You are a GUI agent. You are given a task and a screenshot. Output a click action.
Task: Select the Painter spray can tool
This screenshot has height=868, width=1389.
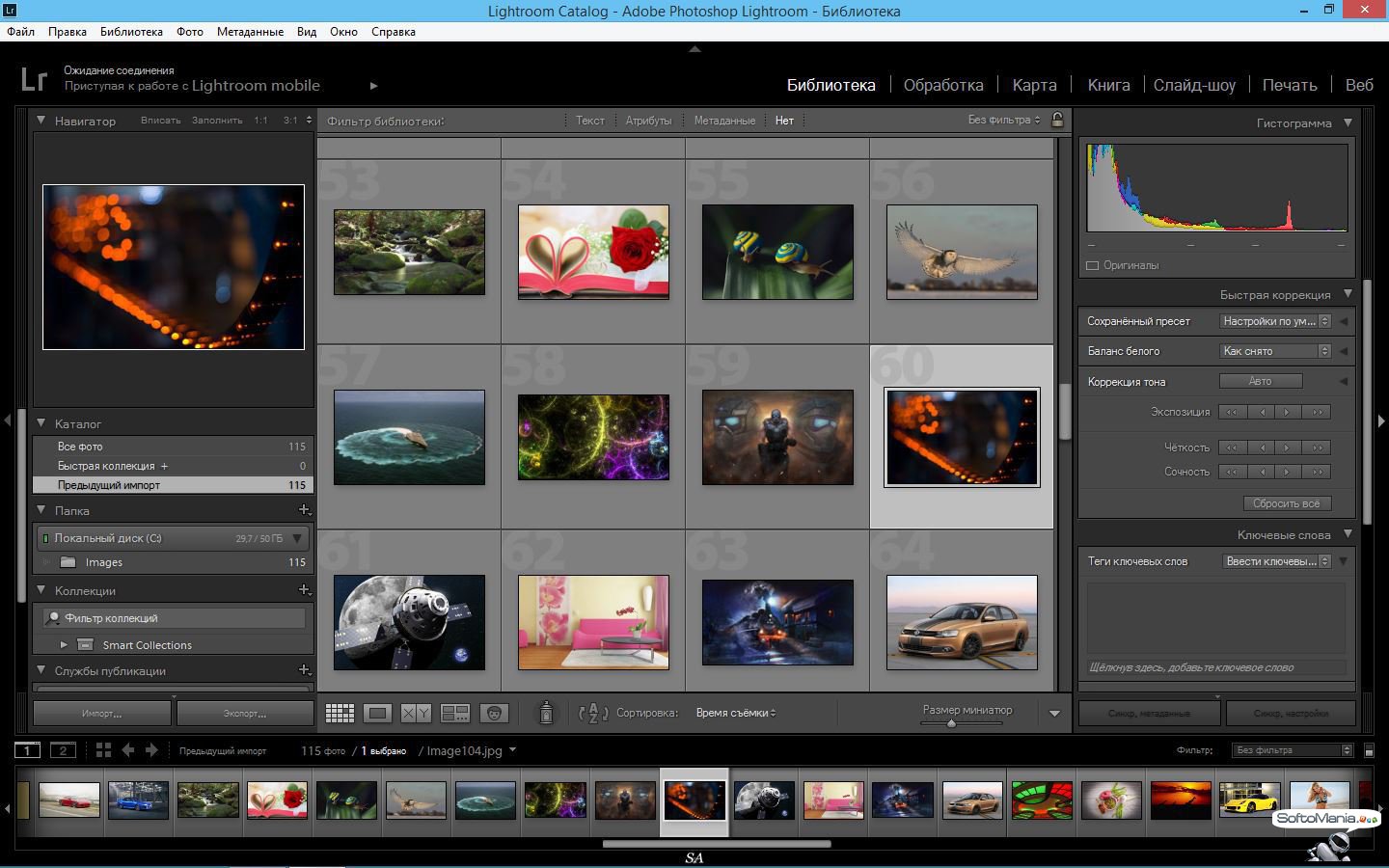point(546,713)
